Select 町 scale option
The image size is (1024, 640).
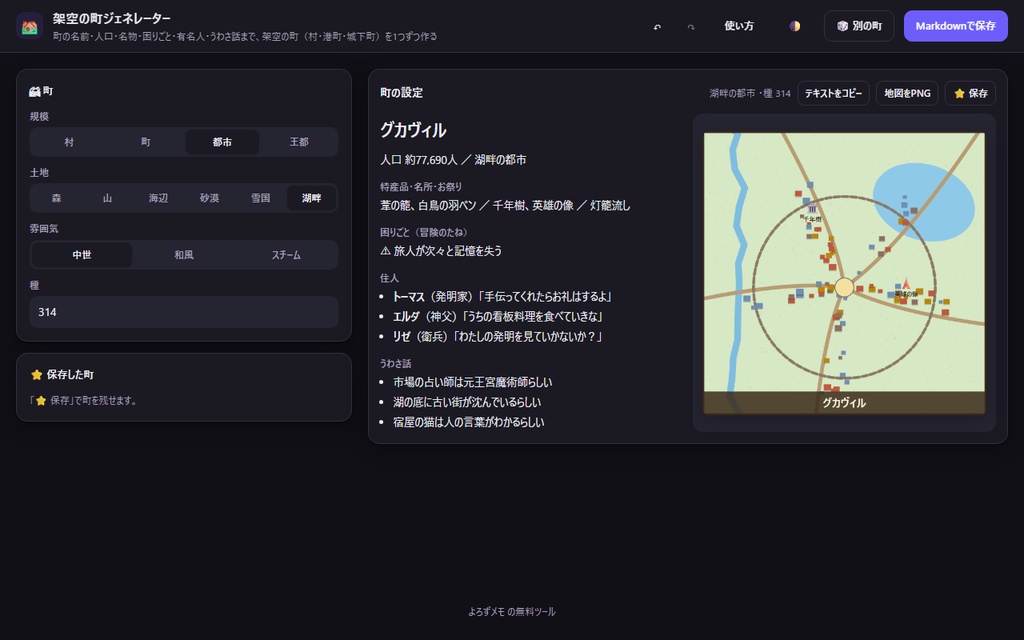tap(146, 142)
